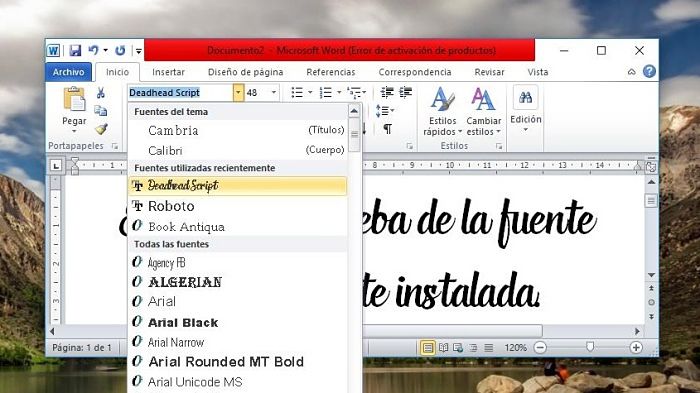Cut selection with scissors icon
Image resolution: width=700 pixels, height=393 pixels.
100,92
